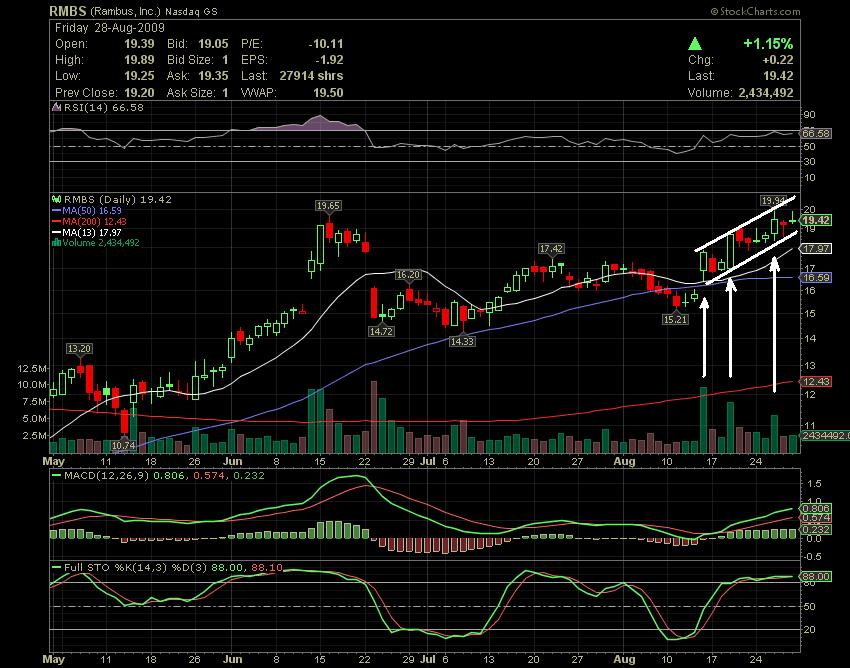850x668 pixels.
Task: Select the RMBS ticker symbol title
Action: click(x=68, y=11)
